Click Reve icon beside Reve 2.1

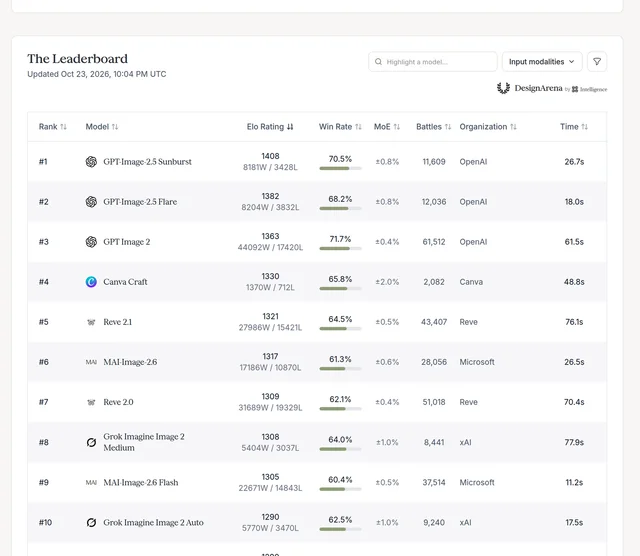click(x=91, y=322)
